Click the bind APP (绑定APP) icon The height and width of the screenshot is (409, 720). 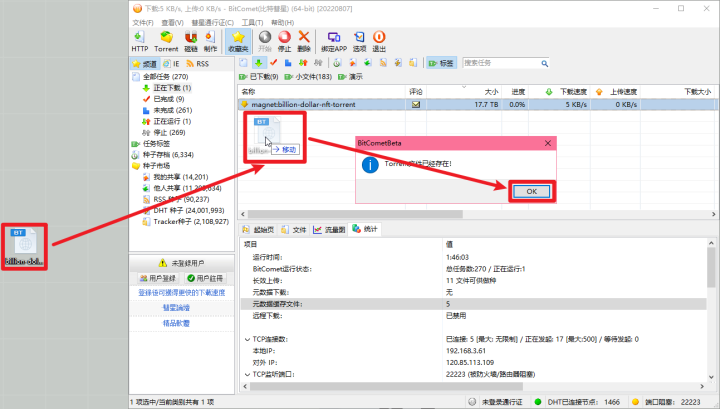coord(334,41)
